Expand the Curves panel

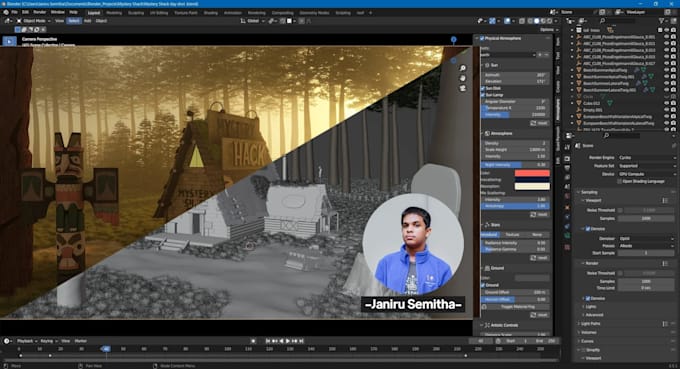(x=587, y=341)
